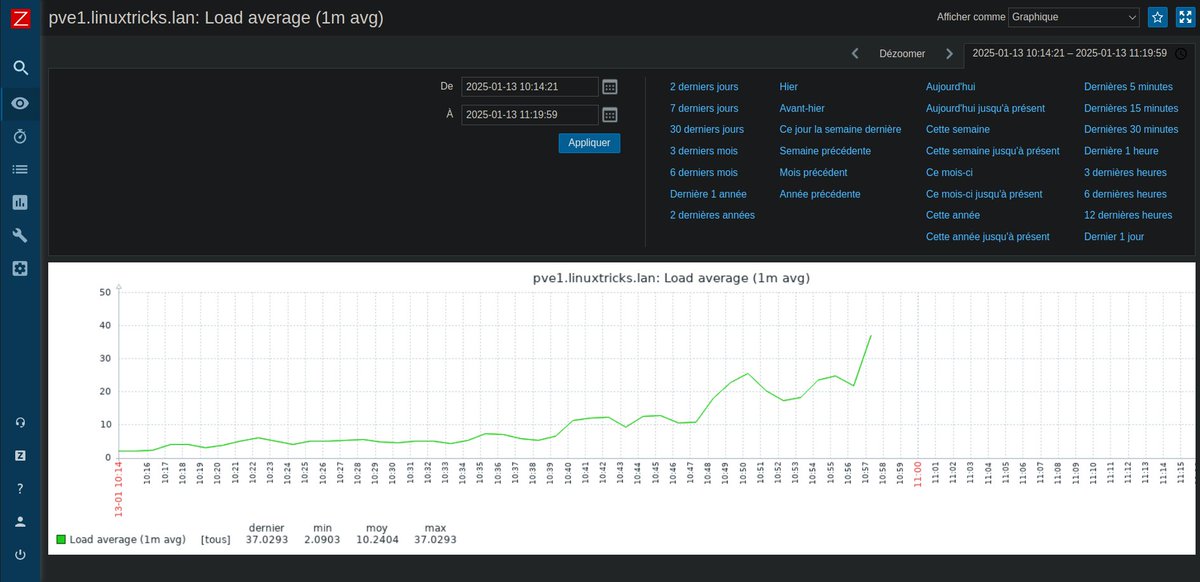The width and height of the screenshot is (1200, 582).
Task: Open the Afficher comme Graphique dropdown
Action: pos(1075,17)
